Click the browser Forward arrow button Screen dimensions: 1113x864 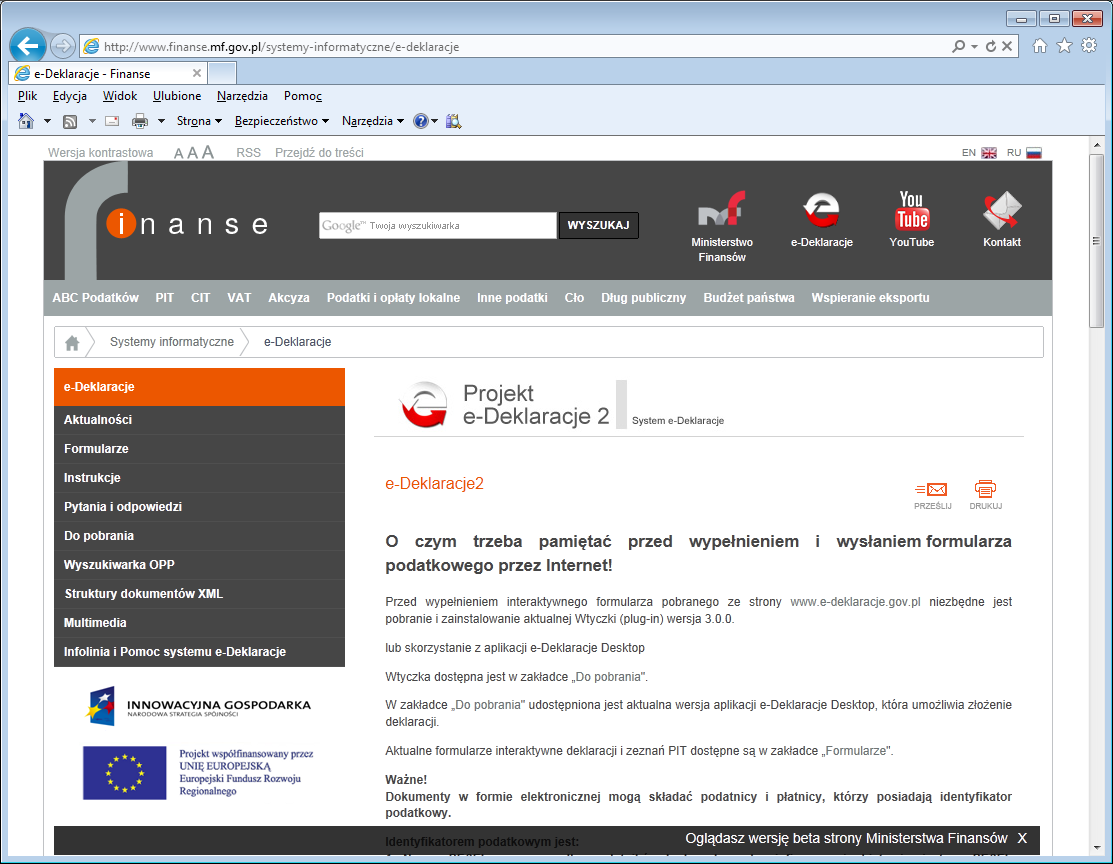(62, 46)
